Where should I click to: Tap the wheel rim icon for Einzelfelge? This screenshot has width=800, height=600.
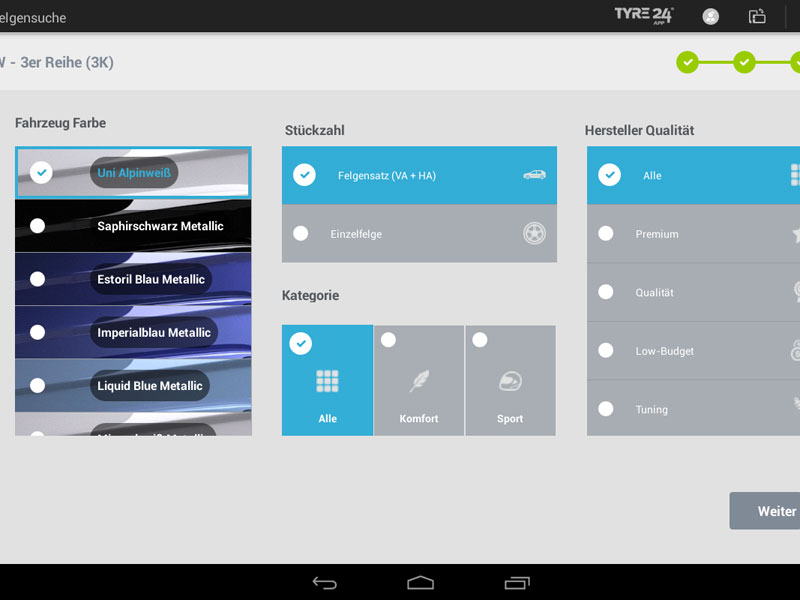(534, 234)
